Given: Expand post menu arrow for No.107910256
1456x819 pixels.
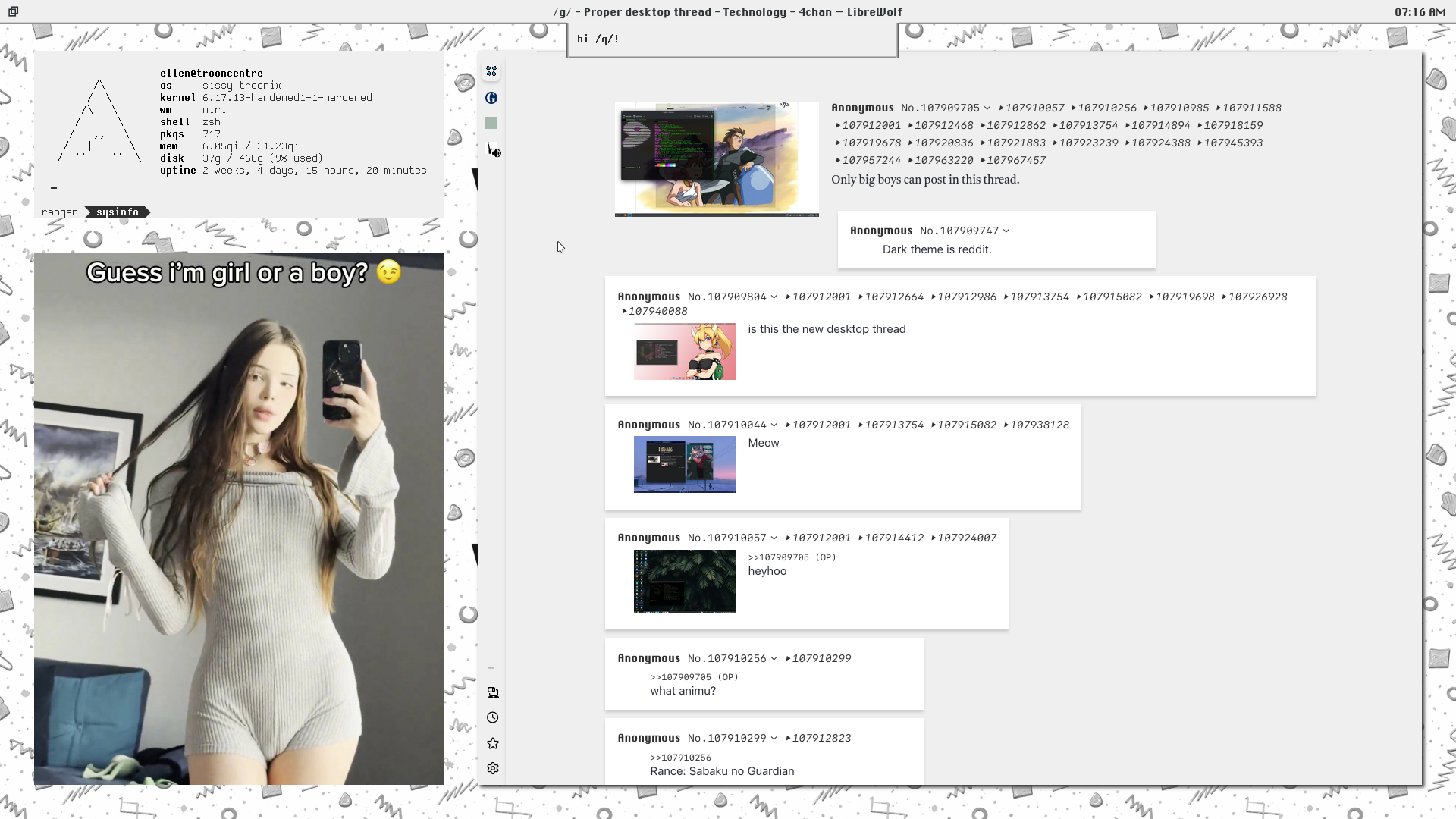Looking at the screenshot, I should click(773, 659).
